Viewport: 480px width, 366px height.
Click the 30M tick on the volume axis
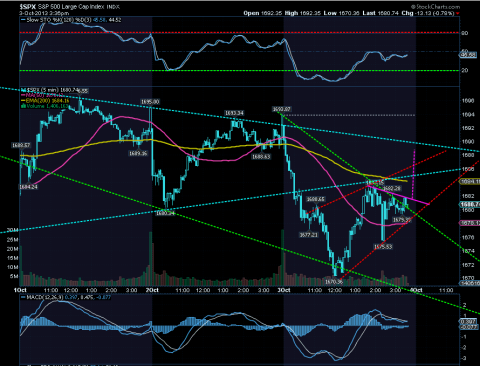(x=13, y=230)
